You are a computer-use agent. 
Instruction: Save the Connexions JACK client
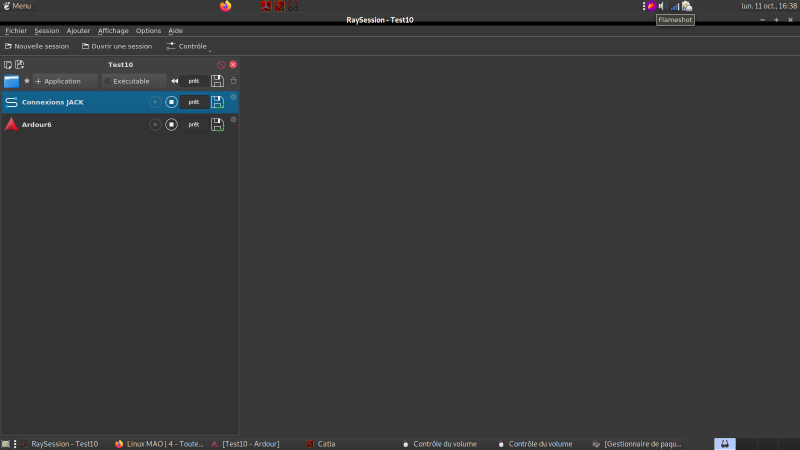coord(217,102)
